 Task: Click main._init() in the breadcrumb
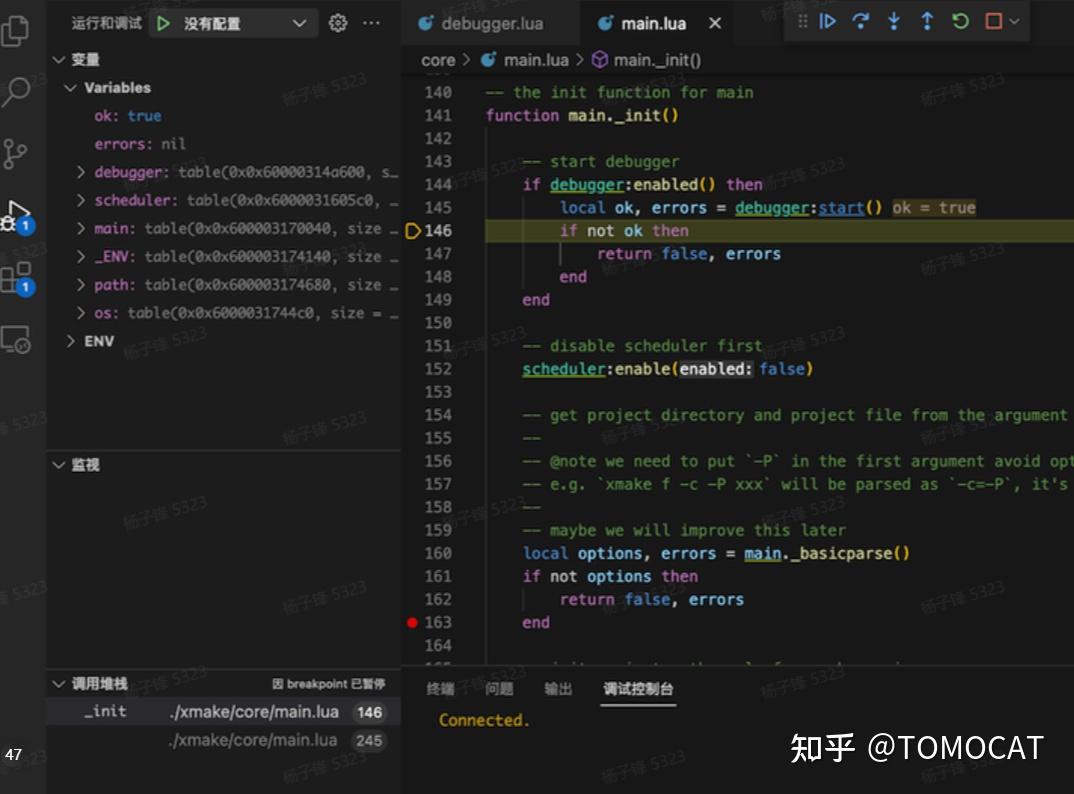coord(657,60)
